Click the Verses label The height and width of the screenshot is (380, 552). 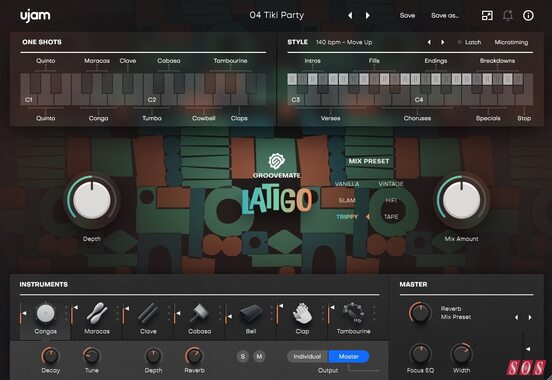(330, 118)
